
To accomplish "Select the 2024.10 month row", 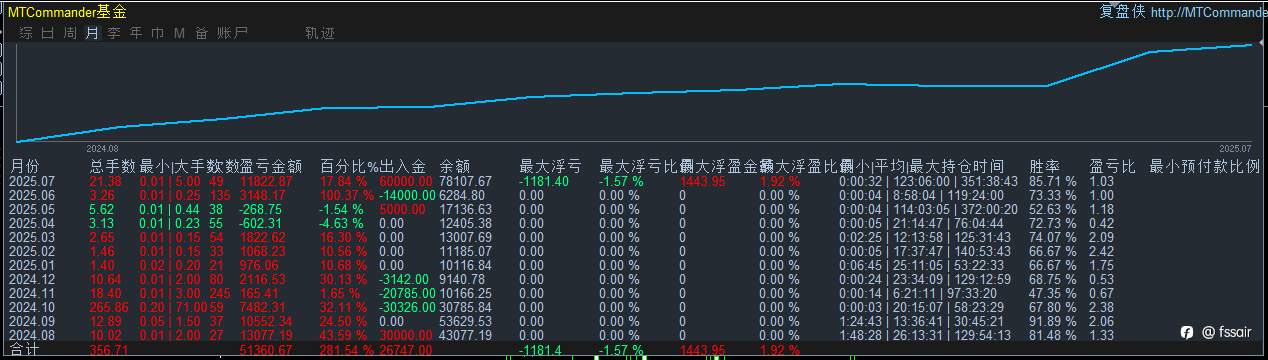I will point(634,307).
